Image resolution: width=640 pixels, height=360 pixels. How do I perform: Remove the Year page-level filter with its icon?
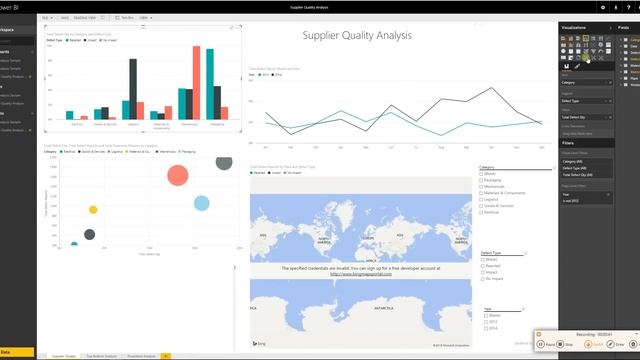point(608,195)
